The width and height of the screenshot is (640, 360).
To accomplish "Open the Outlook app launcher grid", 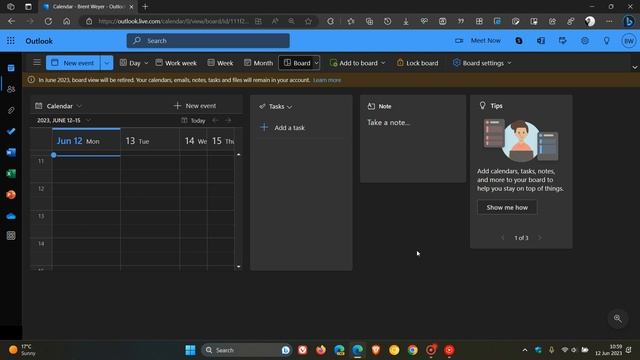I will (x=11, y=41).
